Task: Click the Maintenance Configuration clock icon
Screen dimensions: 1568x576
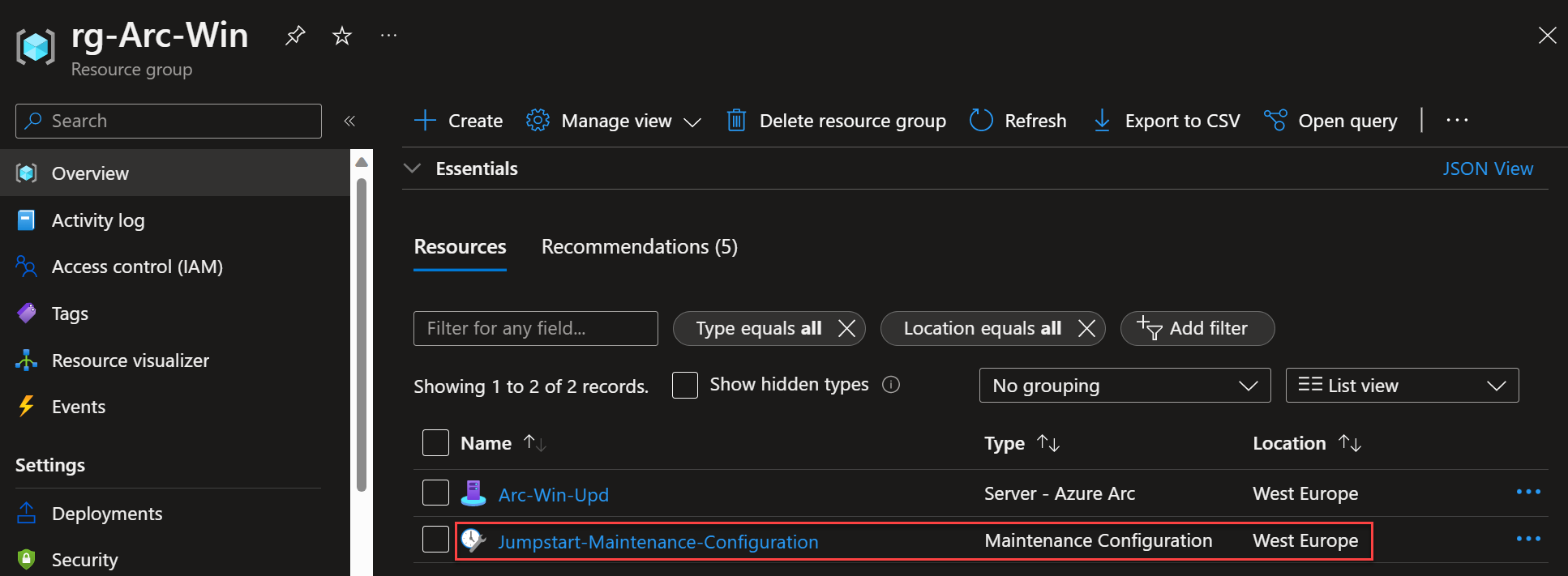Action: point(473,540)
